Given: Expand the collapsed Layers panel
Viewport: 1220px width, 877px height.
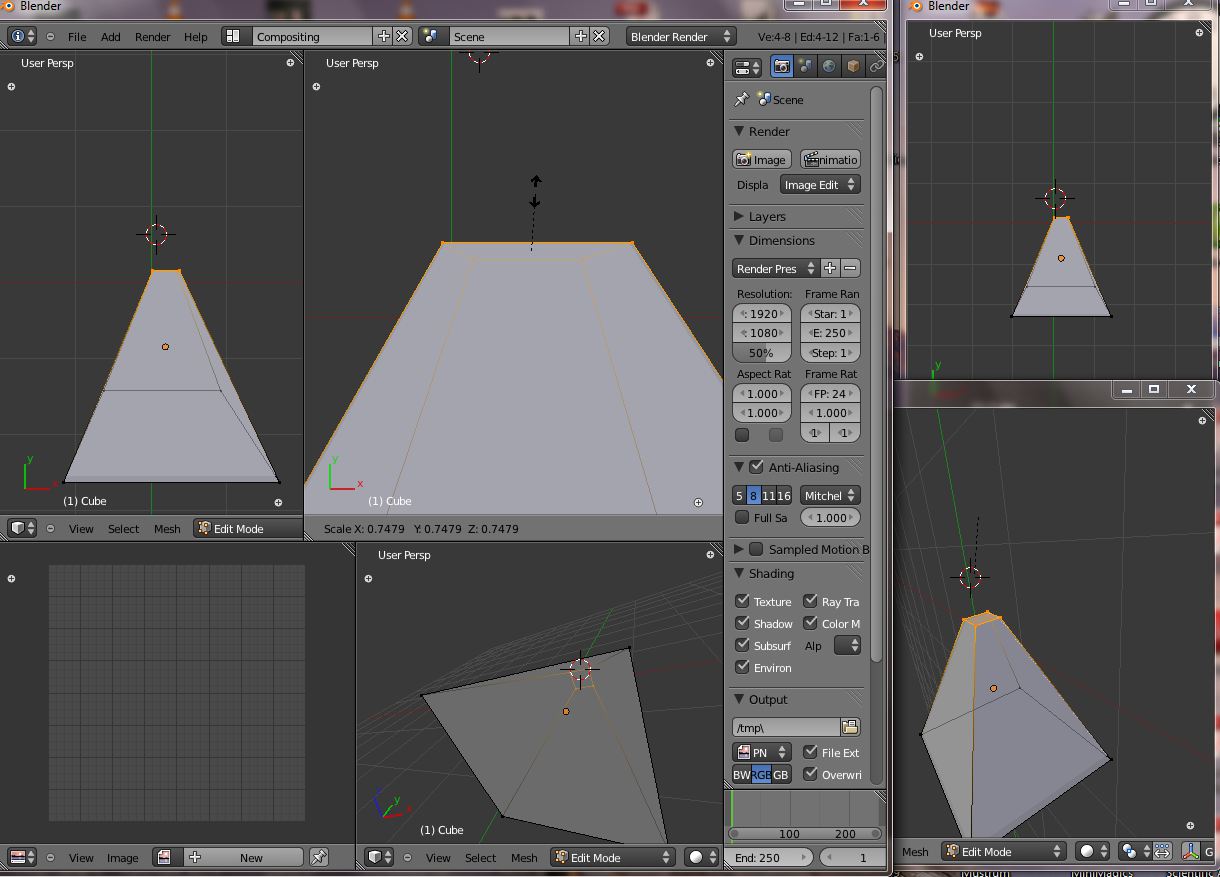Looking at the screenshot, I should [x=767, y=216].
